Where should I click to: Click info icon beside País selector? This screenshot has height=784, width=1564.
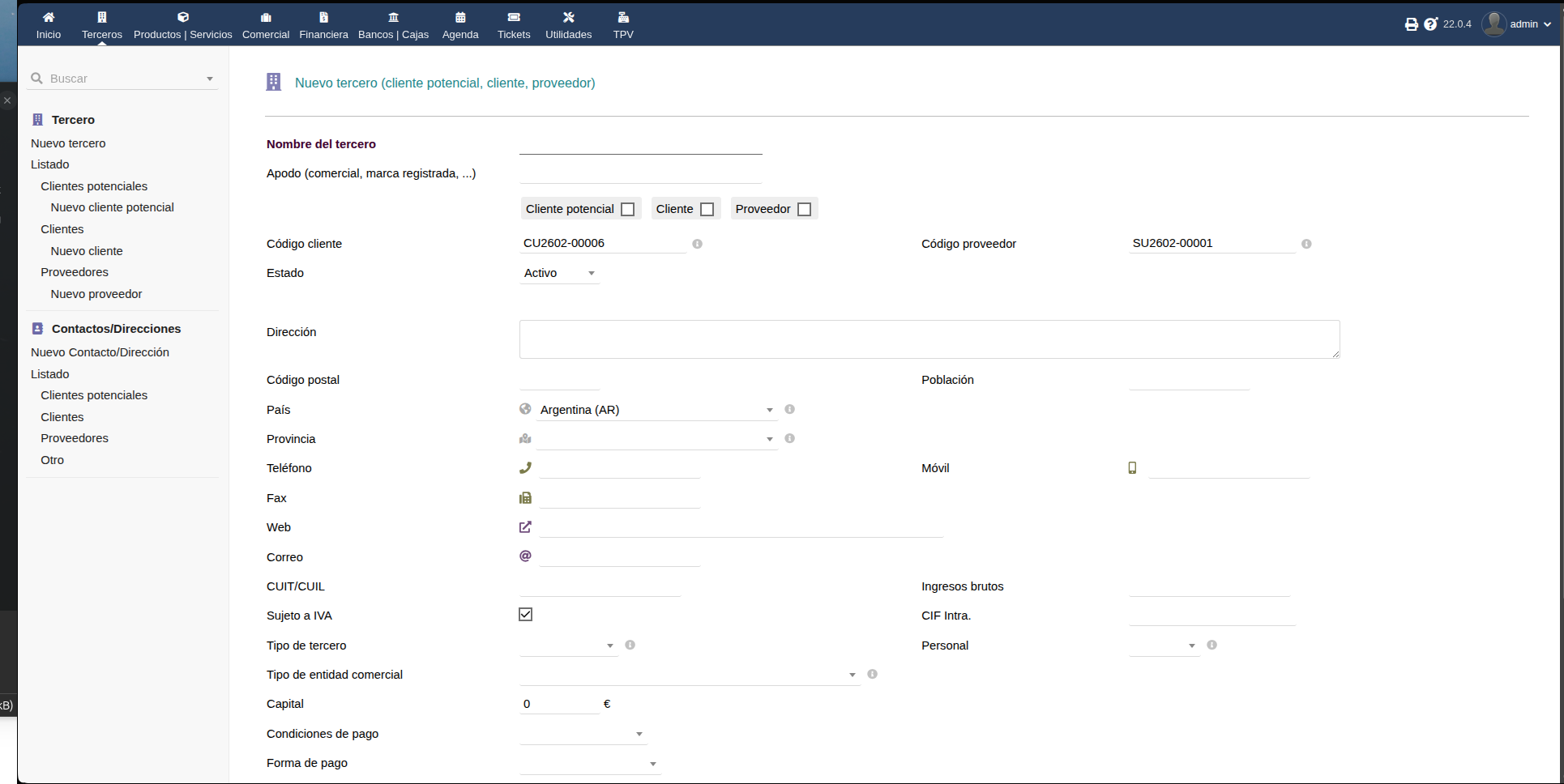789,410
